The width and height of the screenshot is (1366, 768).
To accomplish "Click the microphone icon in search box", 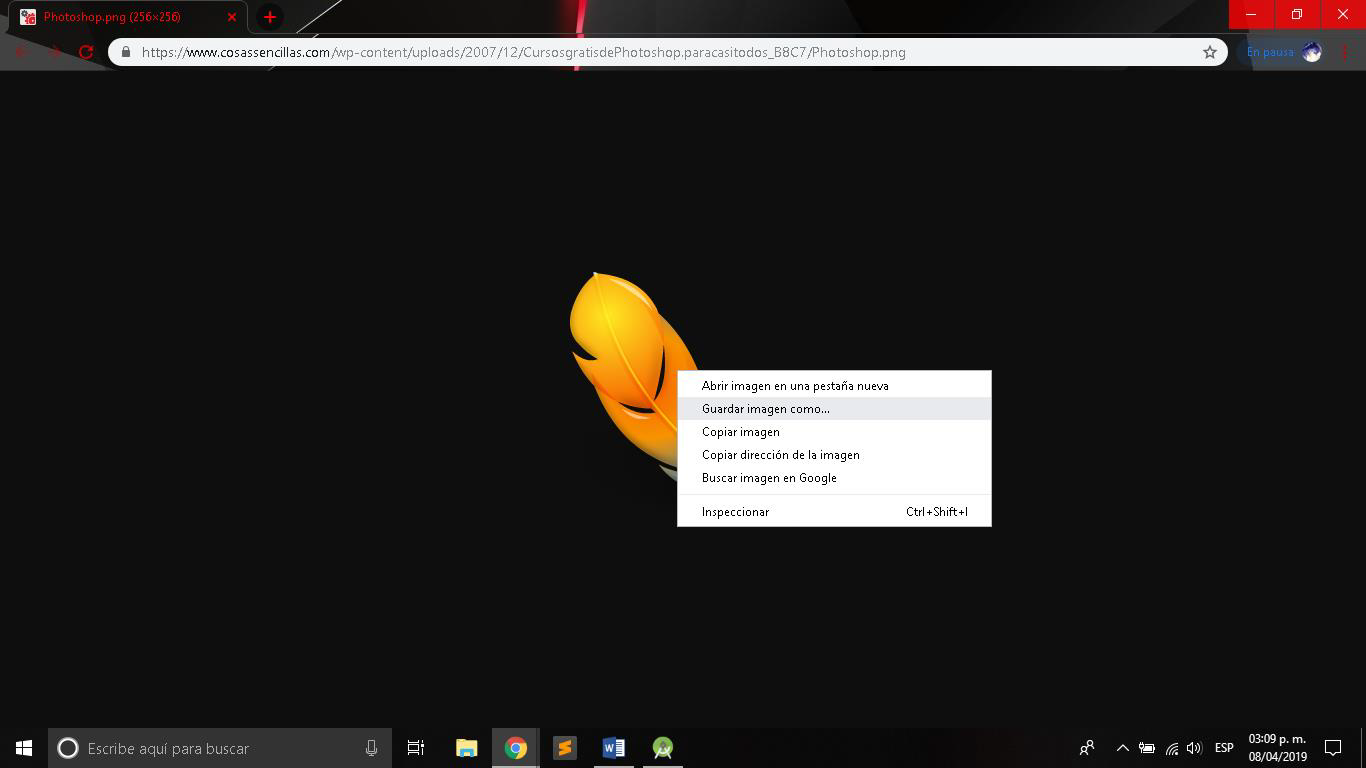I will click(371, 748).
